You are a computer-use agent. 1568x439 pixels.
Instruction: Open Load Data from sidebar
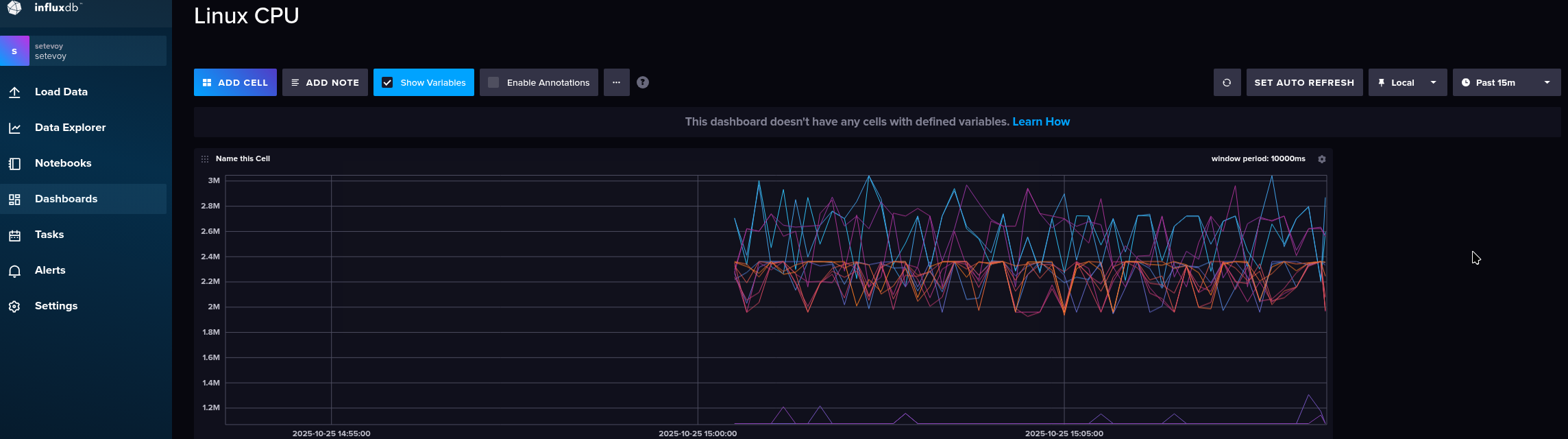tap(61, 92)
